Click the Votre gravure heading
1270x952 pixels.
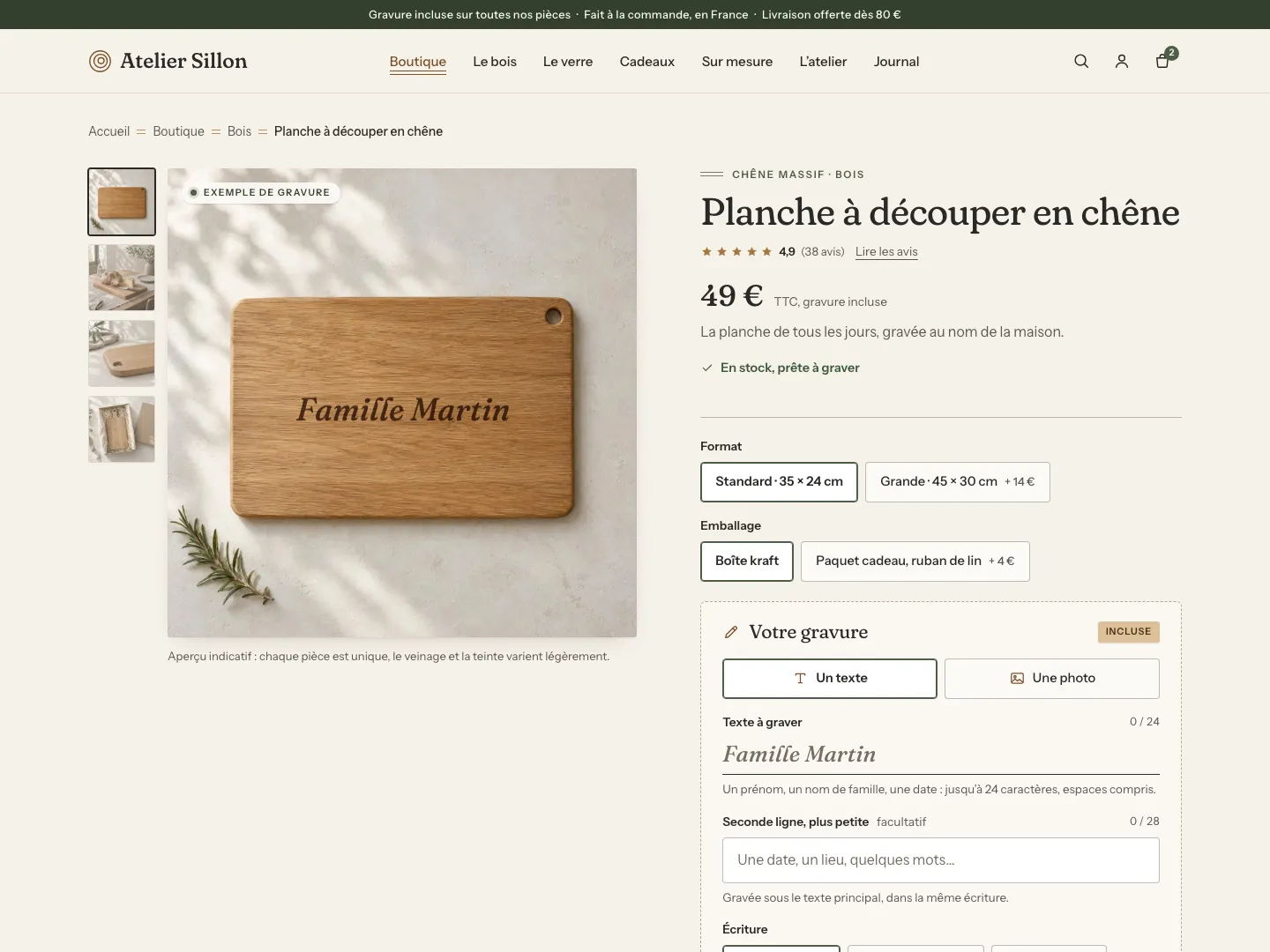809,632
